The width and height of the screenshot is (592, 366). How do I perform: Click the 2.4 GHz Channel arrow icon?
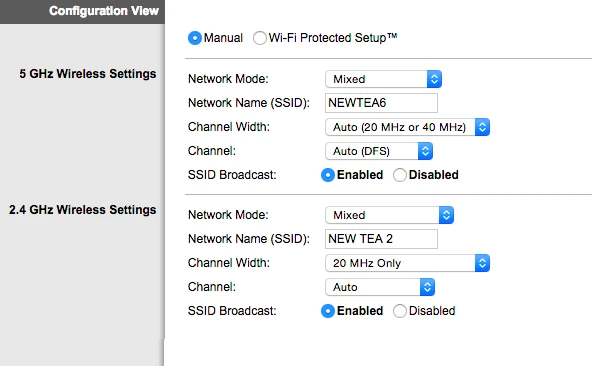click(427, 287)
